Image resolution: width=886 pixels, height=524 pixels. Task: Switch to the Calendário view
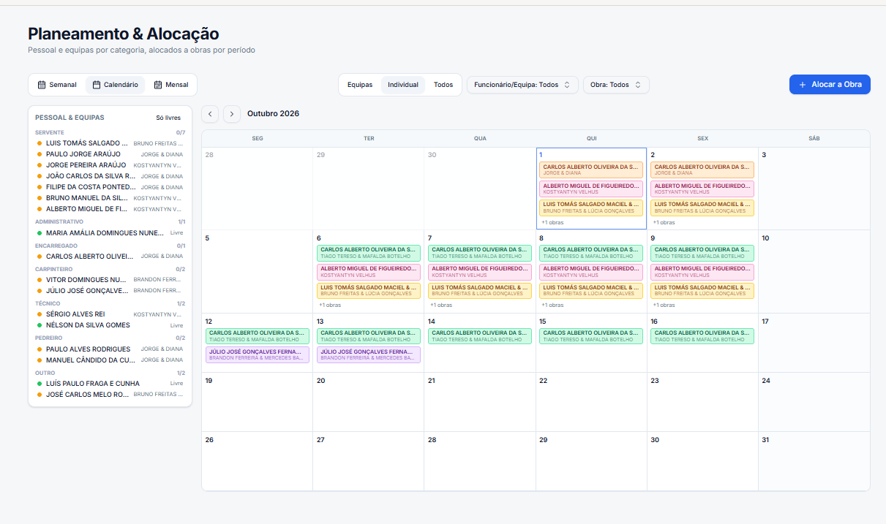(x=115, y=85)
